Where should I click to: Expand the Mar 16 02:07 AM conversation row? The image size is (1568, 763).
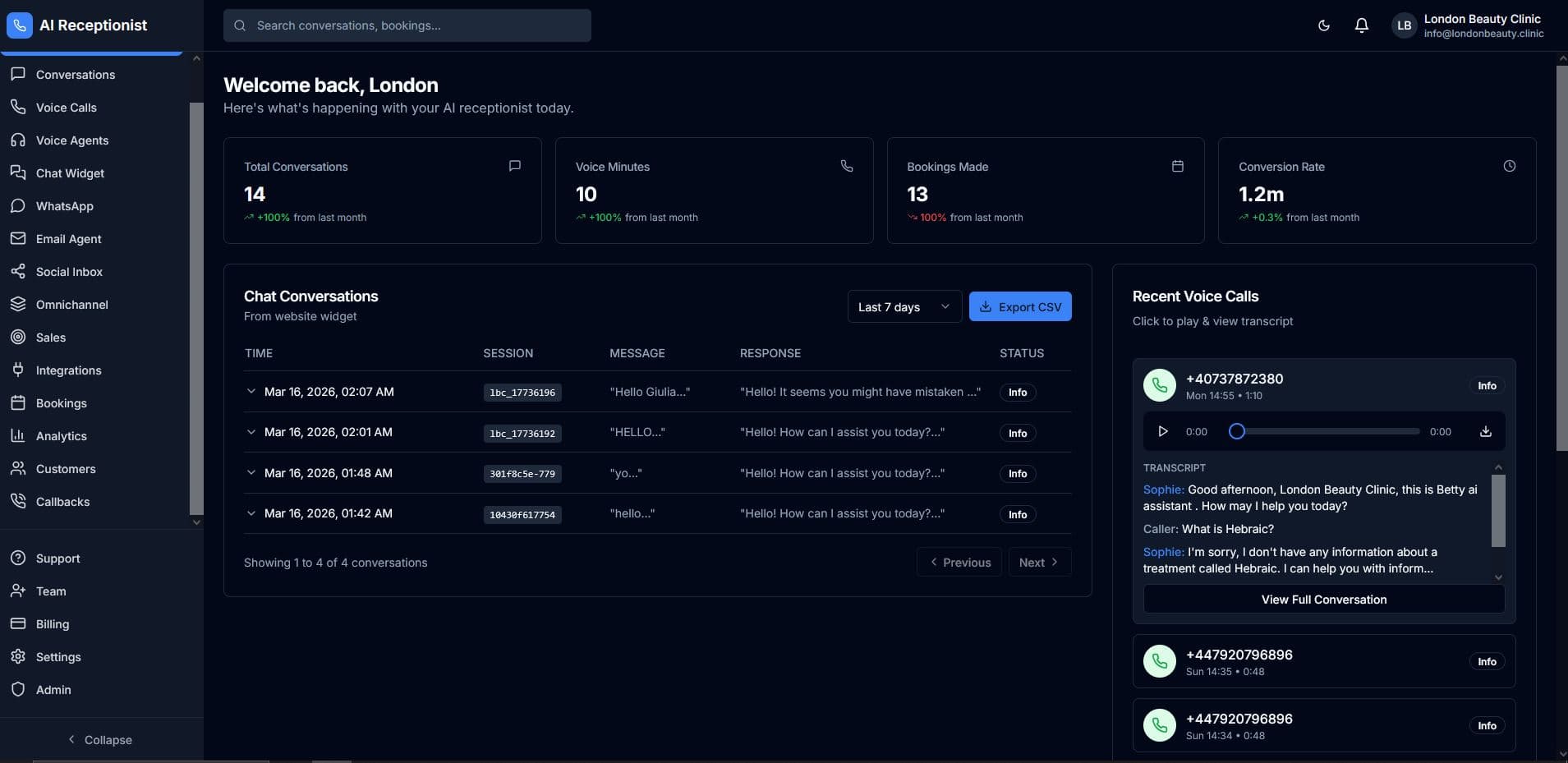[x=251, y=392]
